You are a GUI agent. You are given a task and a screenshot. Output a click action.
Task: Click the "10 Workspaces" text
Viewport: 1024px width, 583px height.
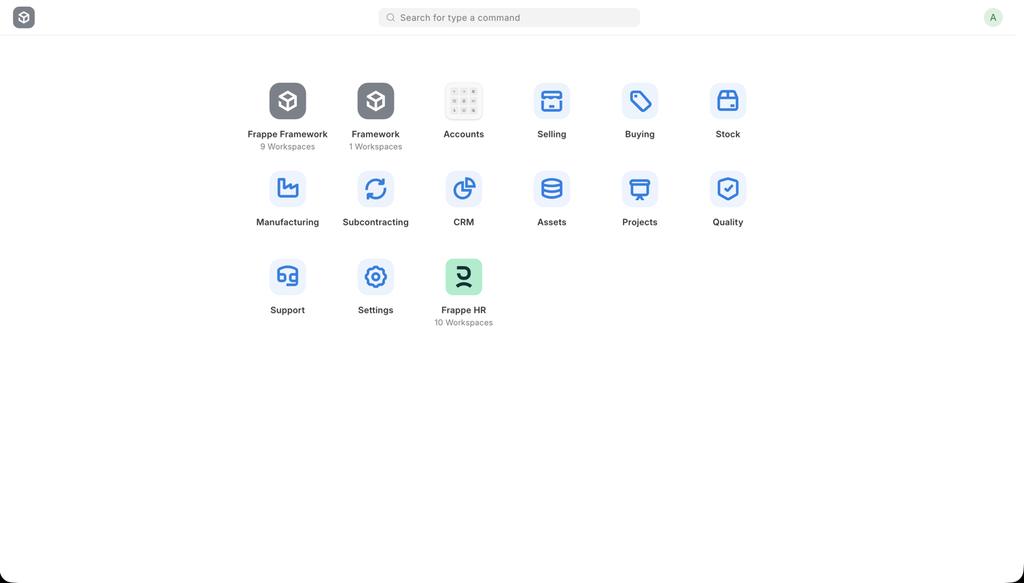point(464,323)
